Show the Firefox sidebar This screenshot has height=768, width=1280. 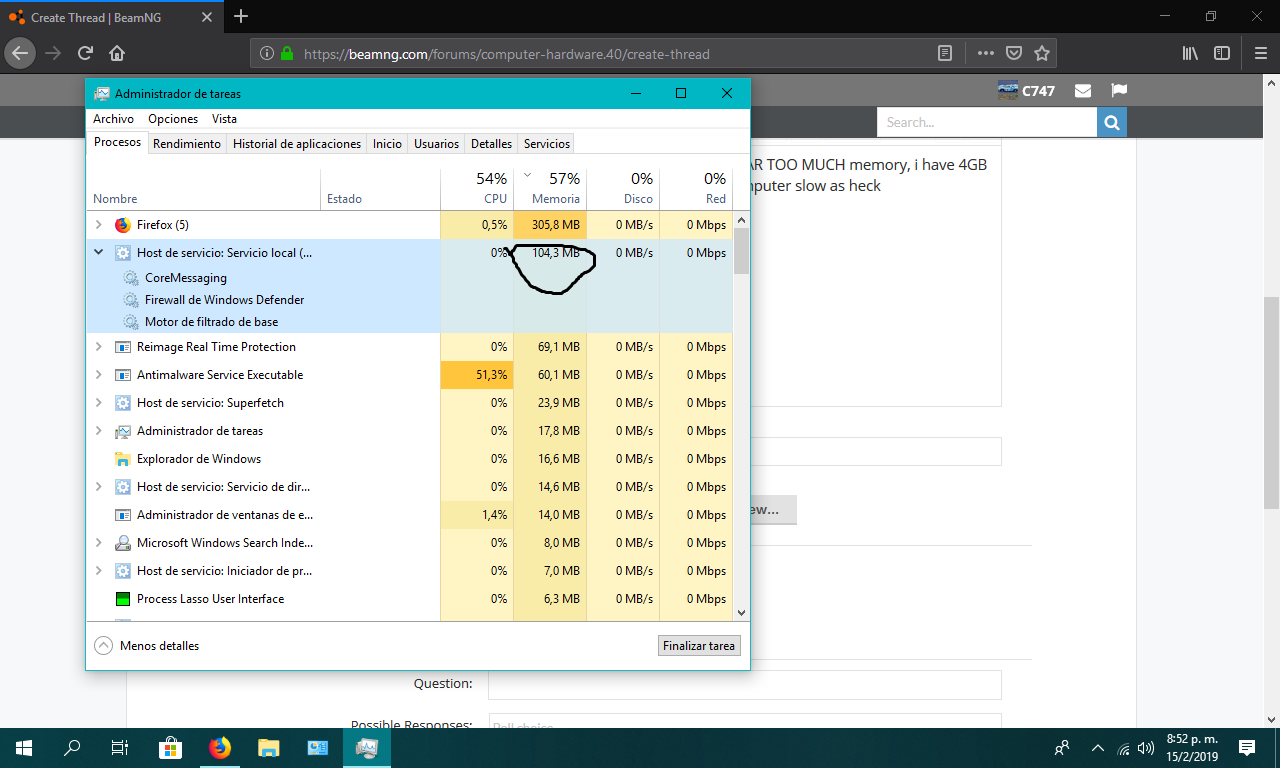pyautogui.click(x=1222, y=53)
